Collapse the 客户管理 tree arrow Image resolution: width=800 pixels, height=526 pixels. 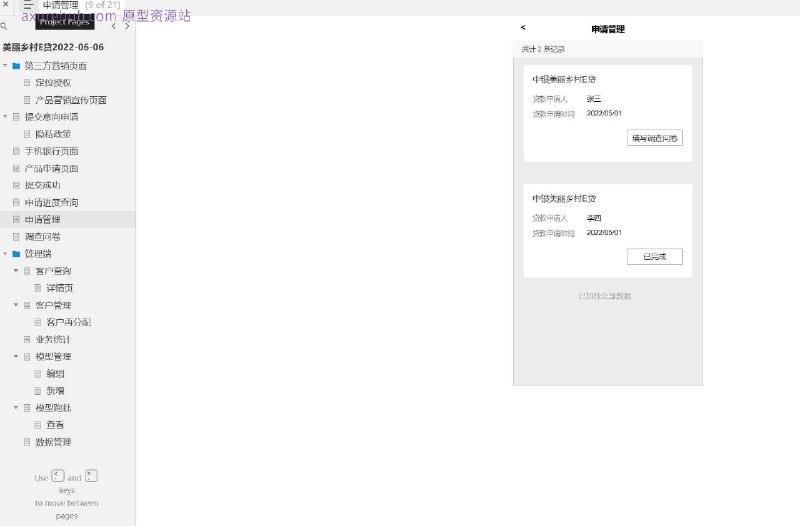(x=16, y=305)
